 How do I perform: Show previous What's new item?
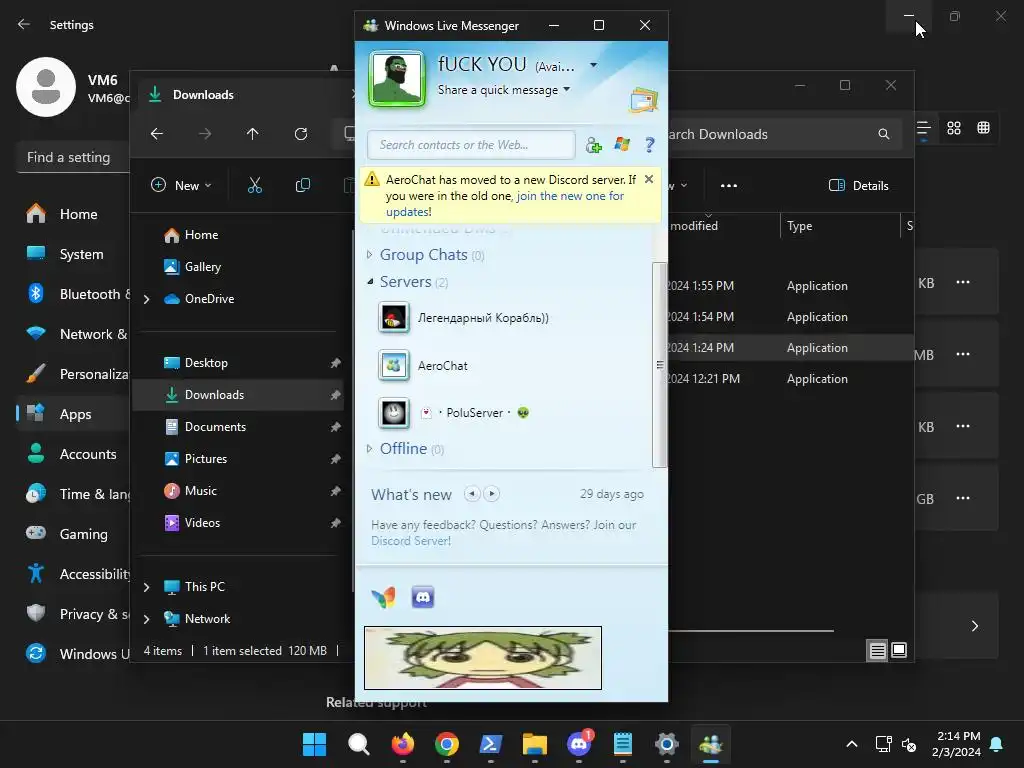pyautogui.click(x=472, y=494)
